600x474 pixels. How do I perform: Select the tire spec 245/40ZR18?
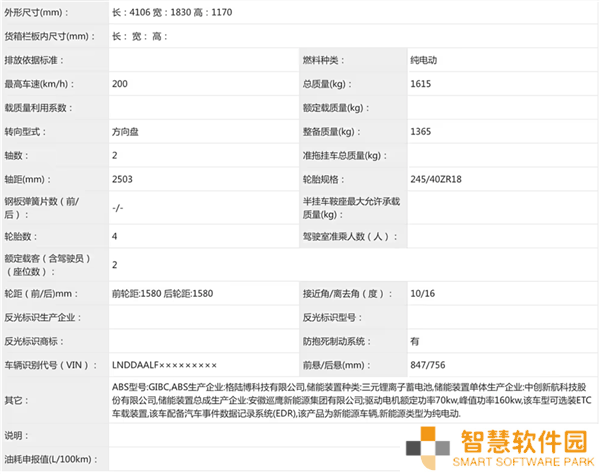coord(436,179)
